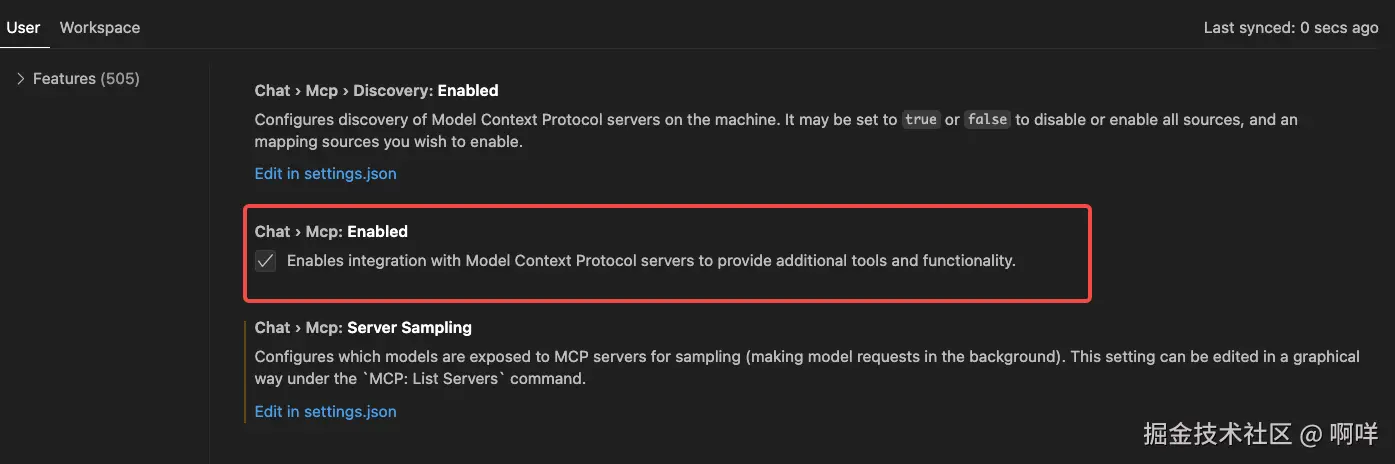Image resolution: width=1395 pixels, height=464 pixels.
Task: Focus the Chat Mcp: Server Sampling heading
Action: click(363, 327)
